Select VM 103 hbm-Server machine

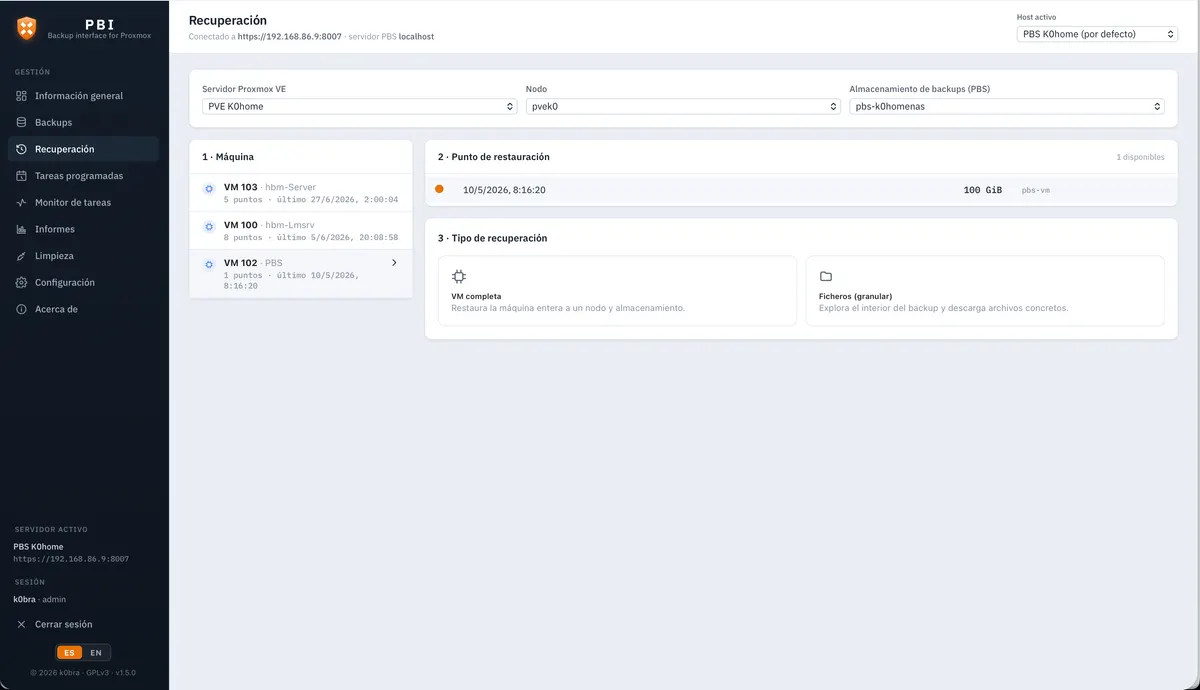click(301, 193)
